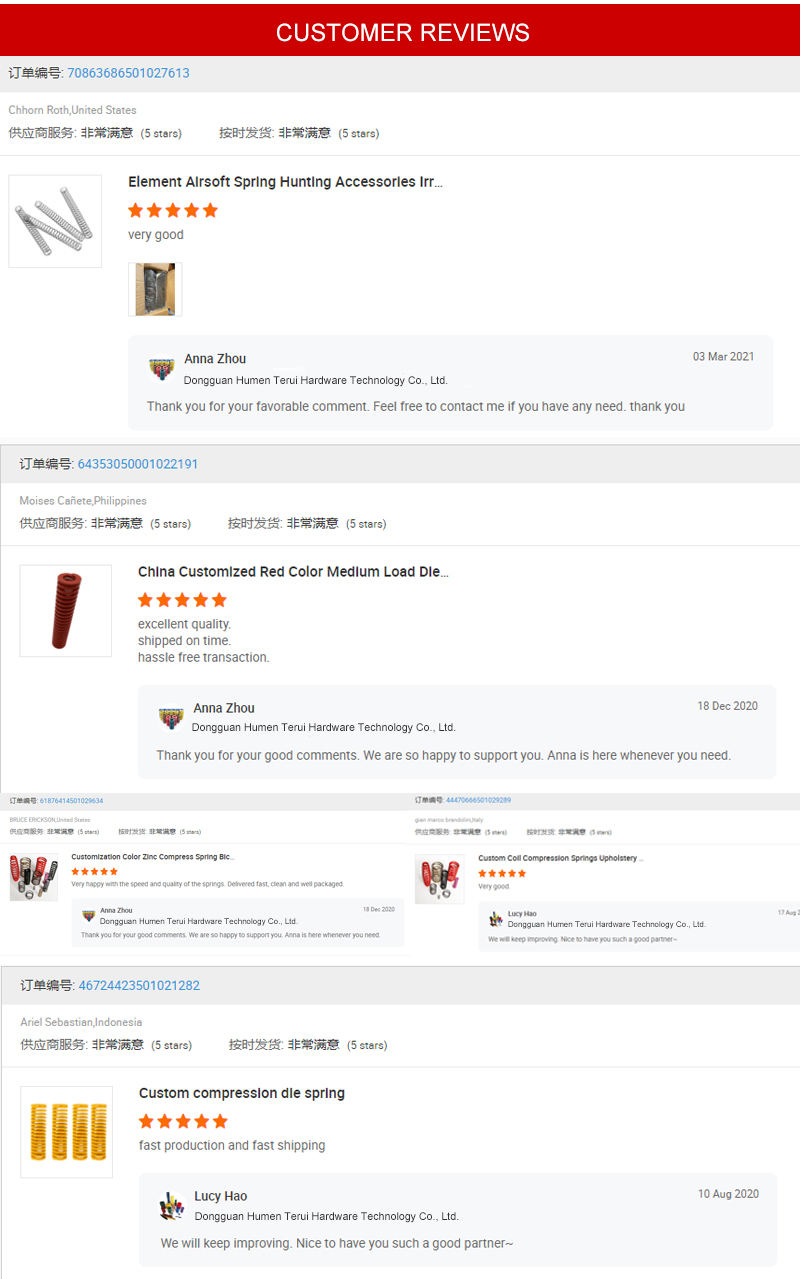This screenshot has height=1279, width=800.
Task: Open order number 64353050001022191 link
Action: [x=138, y=464]
